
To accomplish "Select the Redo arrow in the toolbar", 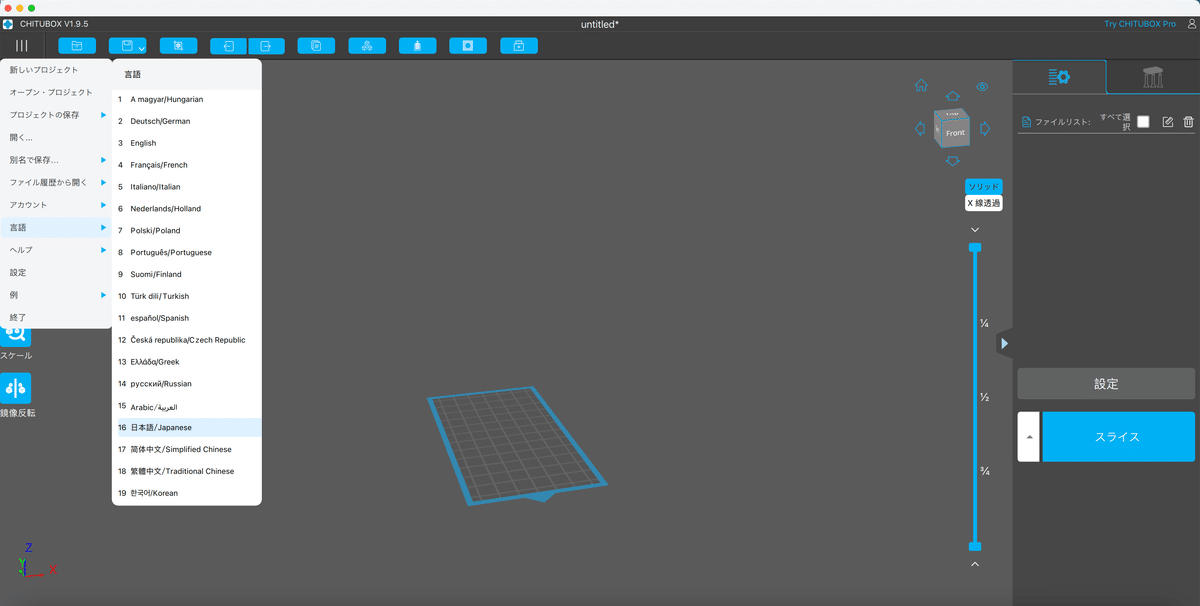I will [x=265, y=45].
